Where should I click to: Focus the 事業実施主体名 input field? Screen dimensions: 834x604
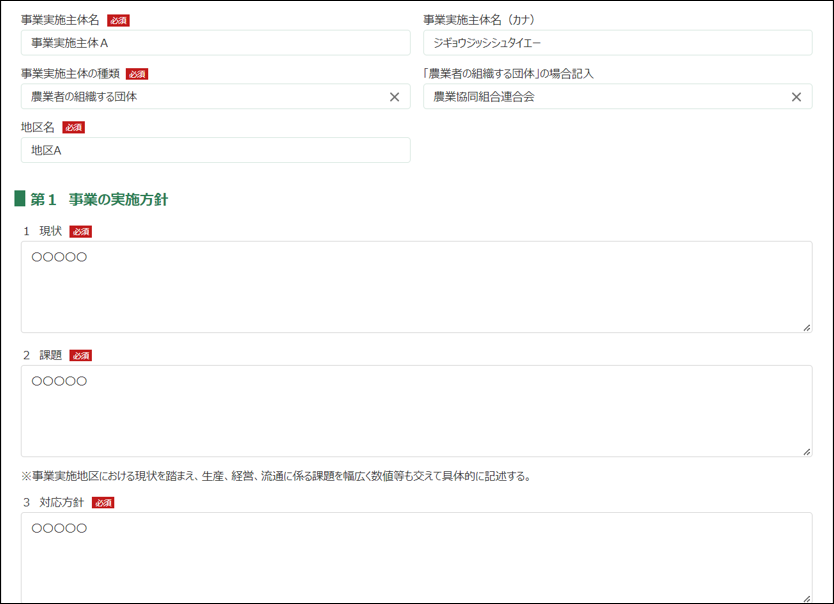coord(215,43)
